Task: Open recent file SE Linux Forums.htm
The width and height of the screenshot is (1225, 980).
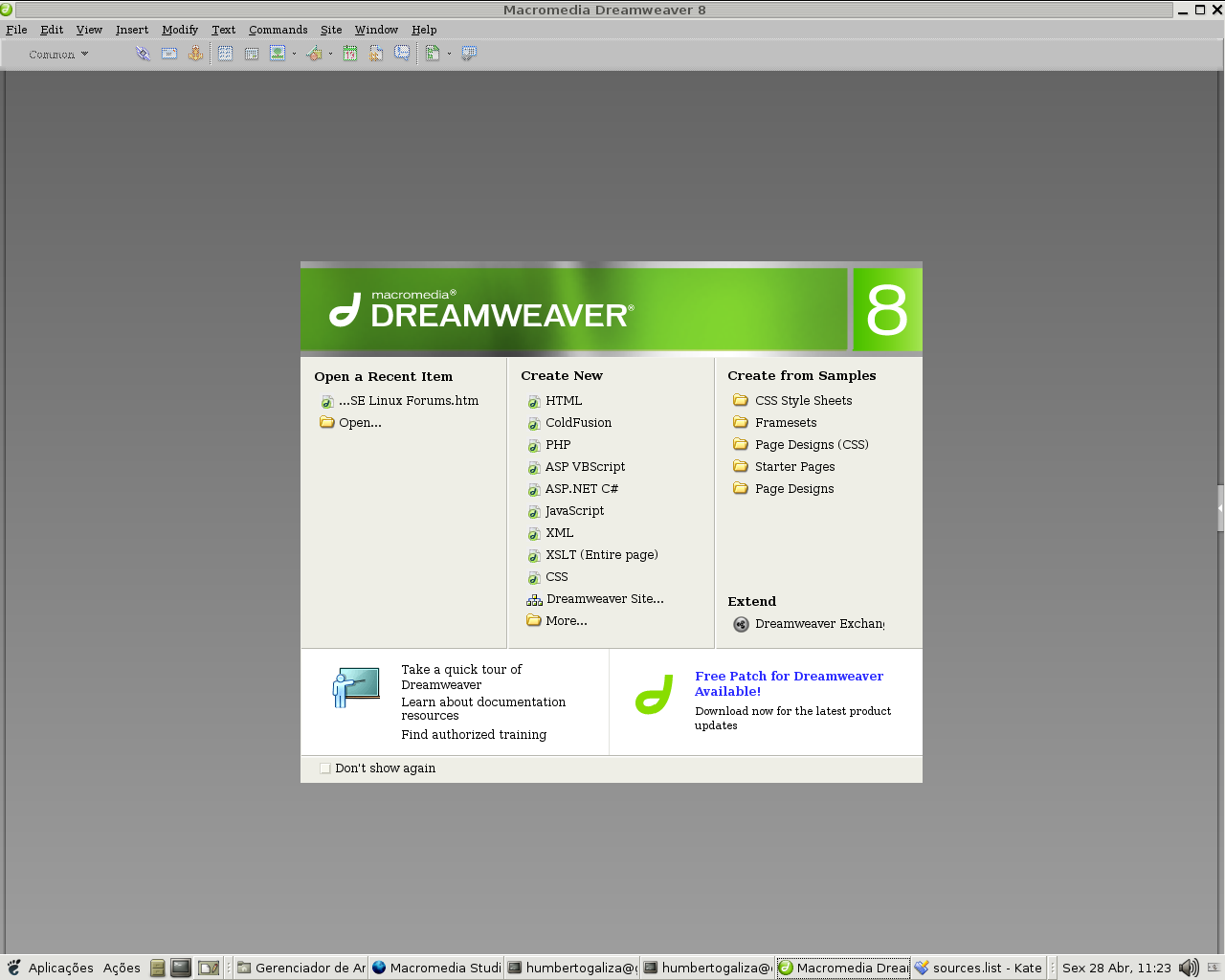Action: [400, 401]
